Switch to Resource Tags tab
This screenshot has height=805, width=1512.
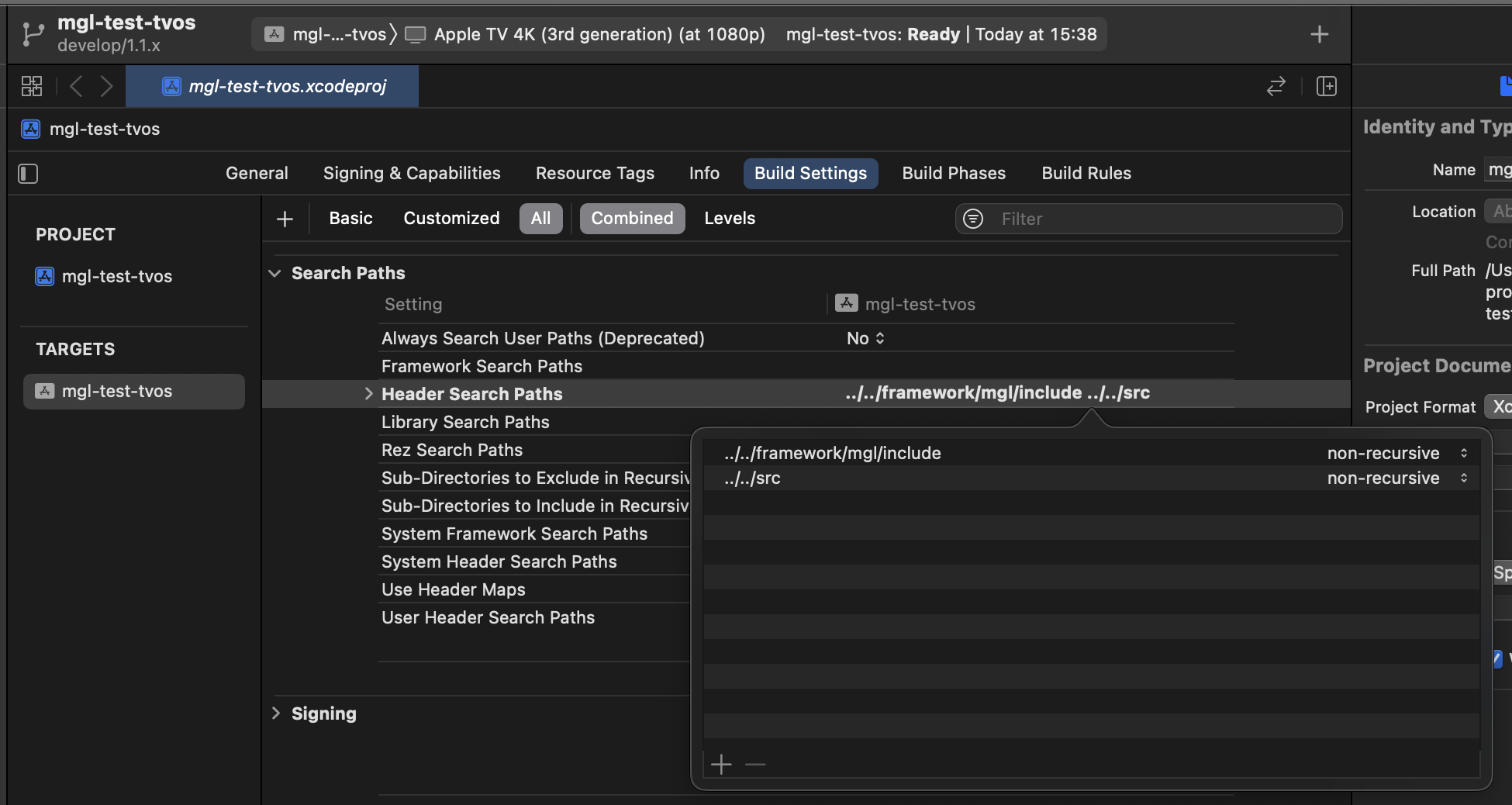[595, 173]
